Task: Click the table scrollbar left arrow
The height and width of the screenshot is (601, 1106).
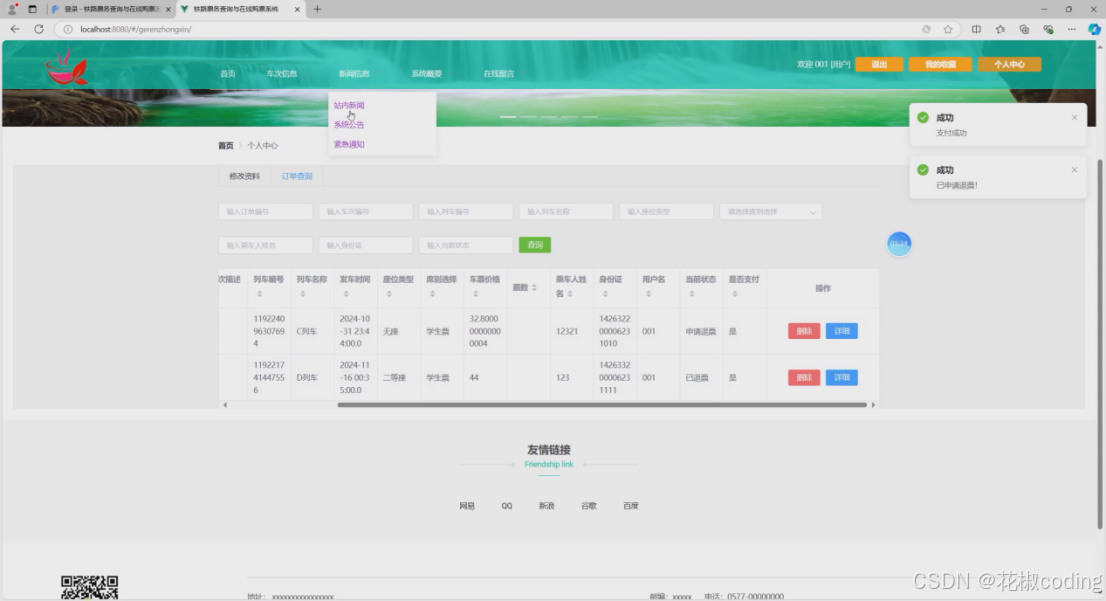Action: (x=225, y=405)
